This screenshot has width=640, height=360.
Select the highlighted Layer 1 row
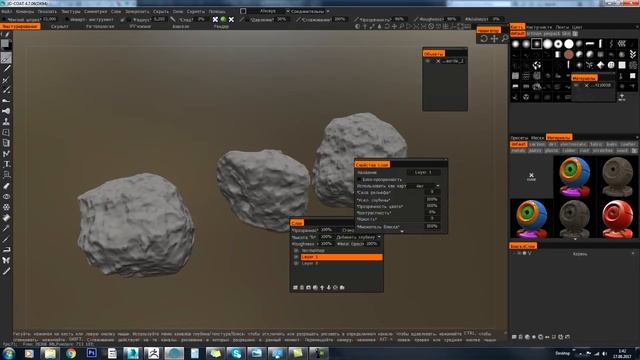tap(341, 257)
